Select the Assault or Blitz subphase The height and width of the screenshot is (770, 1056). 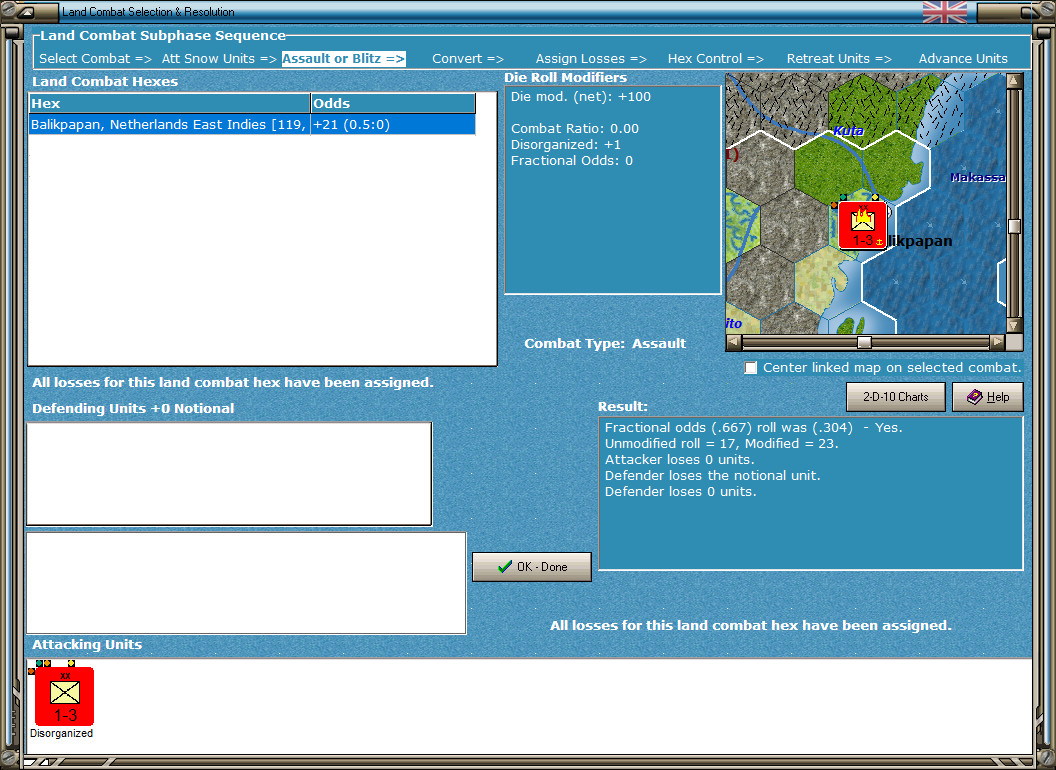click(343, 59)
